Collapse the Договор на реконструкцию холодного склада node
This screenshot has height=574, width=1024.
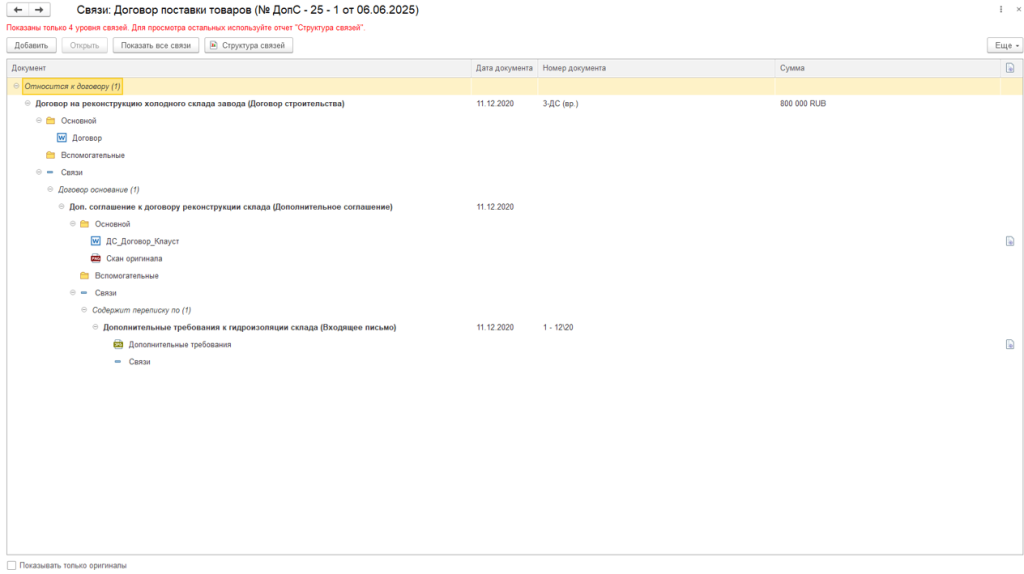pos(28,103)
